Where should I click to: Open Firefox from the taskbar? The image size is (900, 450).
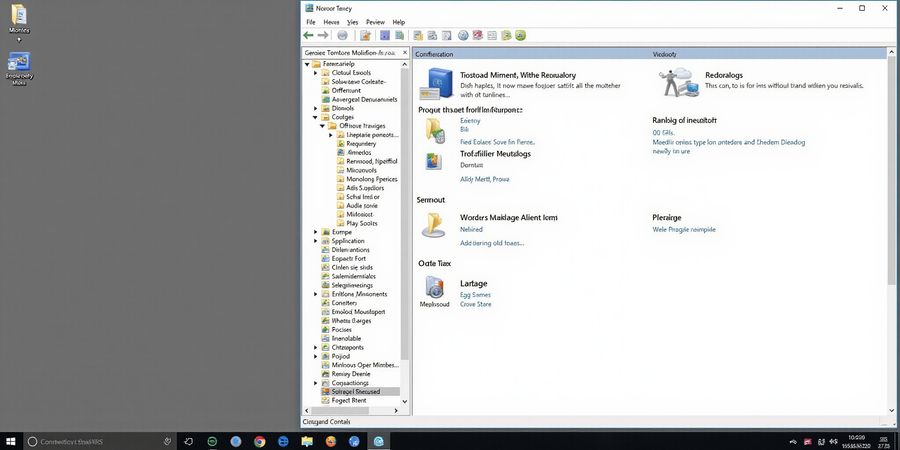(331, 441)
